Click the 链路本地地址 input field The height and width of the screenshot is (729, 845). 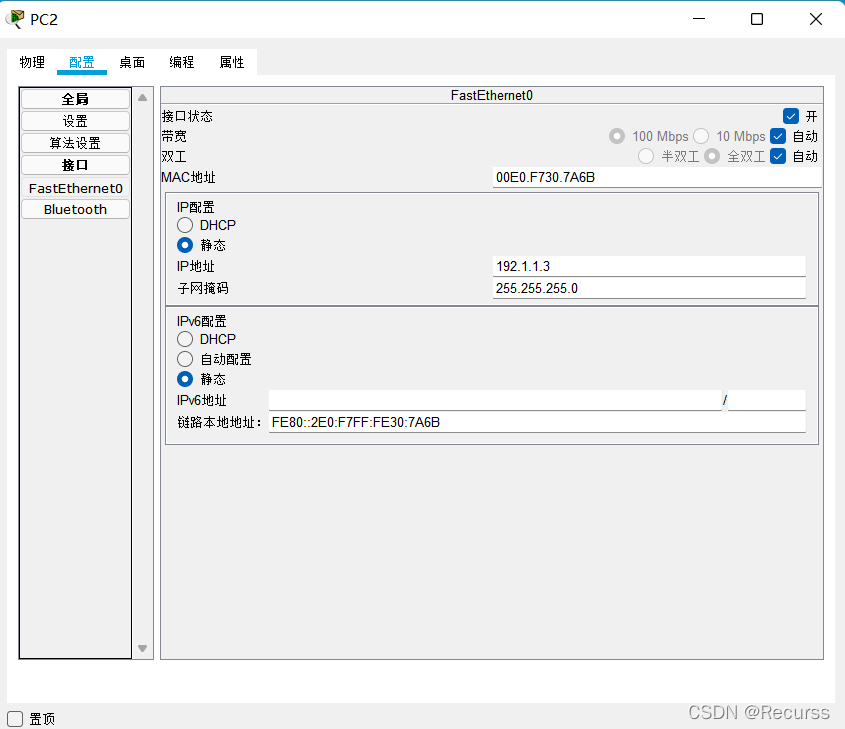click(x=537, y=422)
